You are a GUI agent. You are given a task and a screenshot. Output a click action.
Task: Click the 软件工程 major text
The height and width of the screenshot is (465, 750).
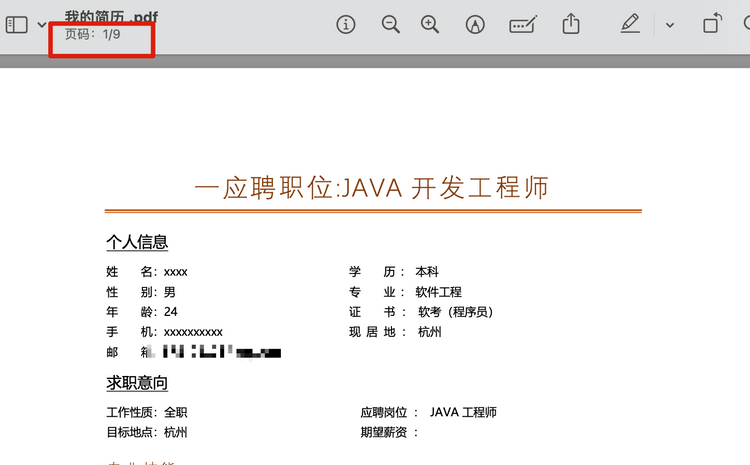pos(439,292)
